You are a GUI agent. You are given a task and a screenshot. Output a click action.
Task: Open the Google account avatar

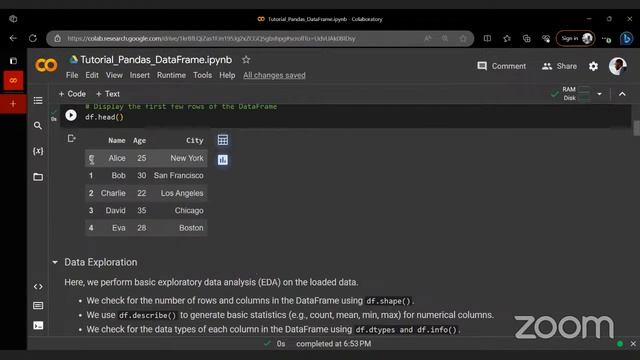pyautogui.click(x=618, y=66)
